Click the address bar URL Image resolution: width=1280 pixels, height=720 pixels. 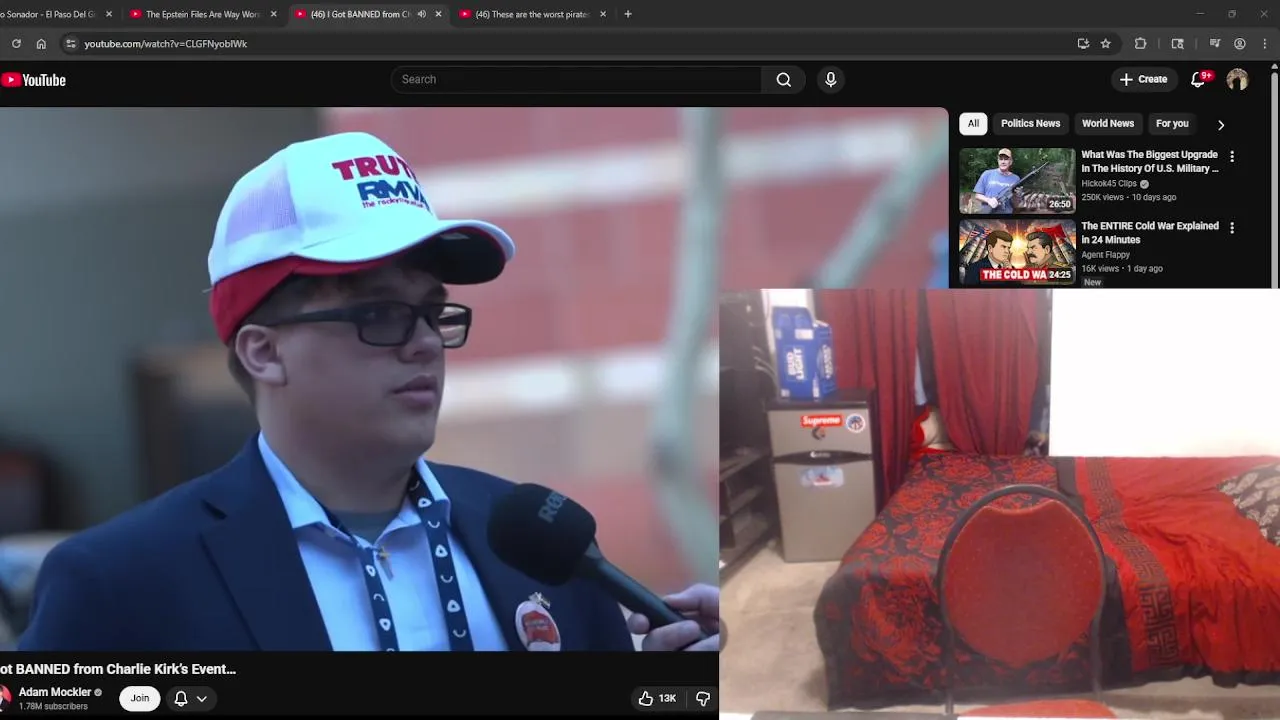(x=166, y=44)
